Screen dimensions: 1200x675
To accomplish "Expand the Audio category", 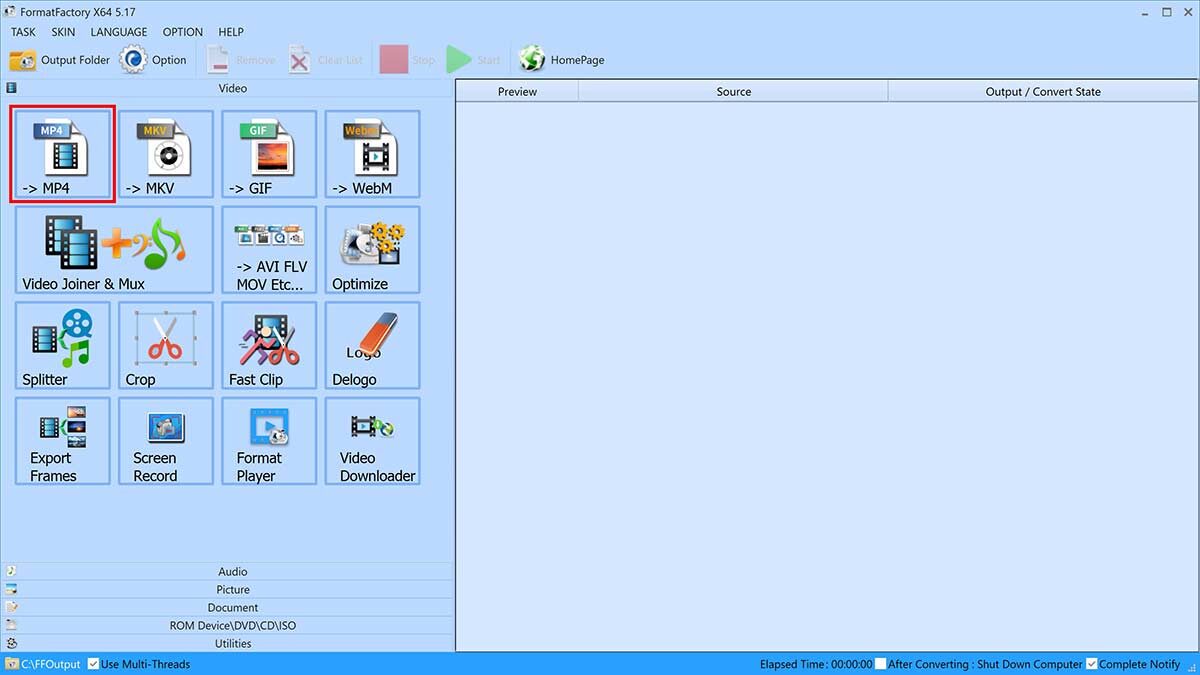I will [232, 571].
